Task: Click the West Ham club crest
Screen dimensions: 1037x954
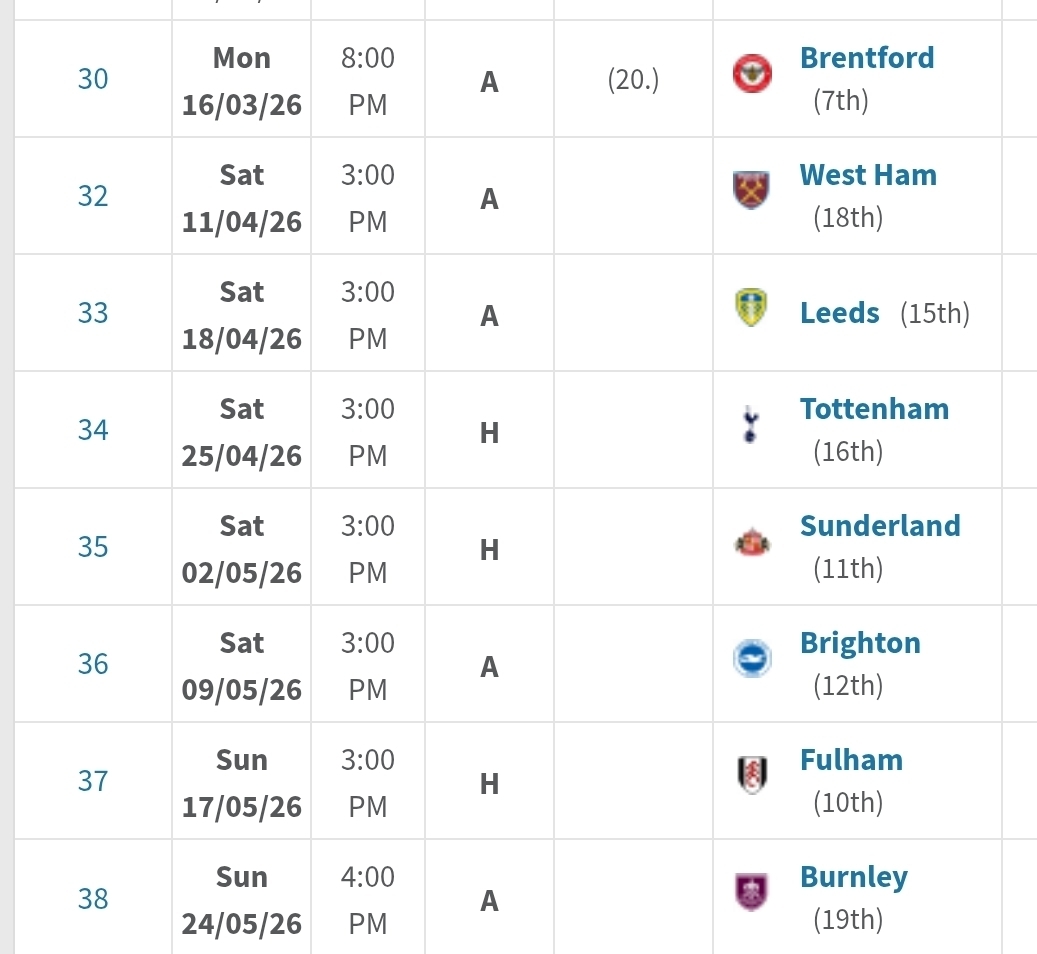Action: click(752, 191)
